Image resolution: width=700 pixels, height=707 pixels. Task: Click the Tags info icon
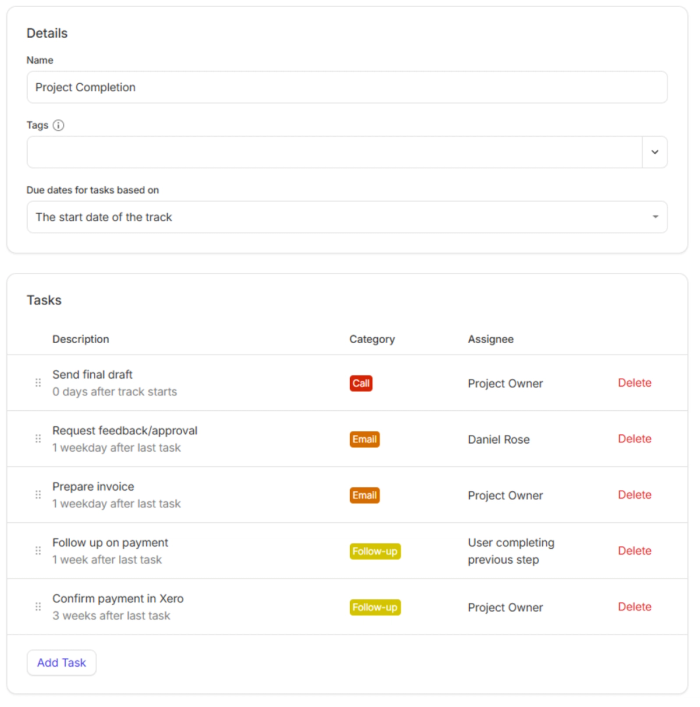58,126
